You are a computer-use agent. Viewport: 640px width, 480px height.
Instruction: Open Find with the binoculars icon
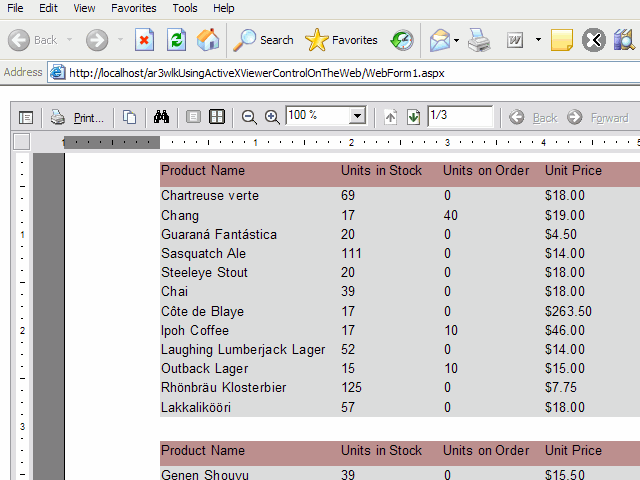click(161, 117)
